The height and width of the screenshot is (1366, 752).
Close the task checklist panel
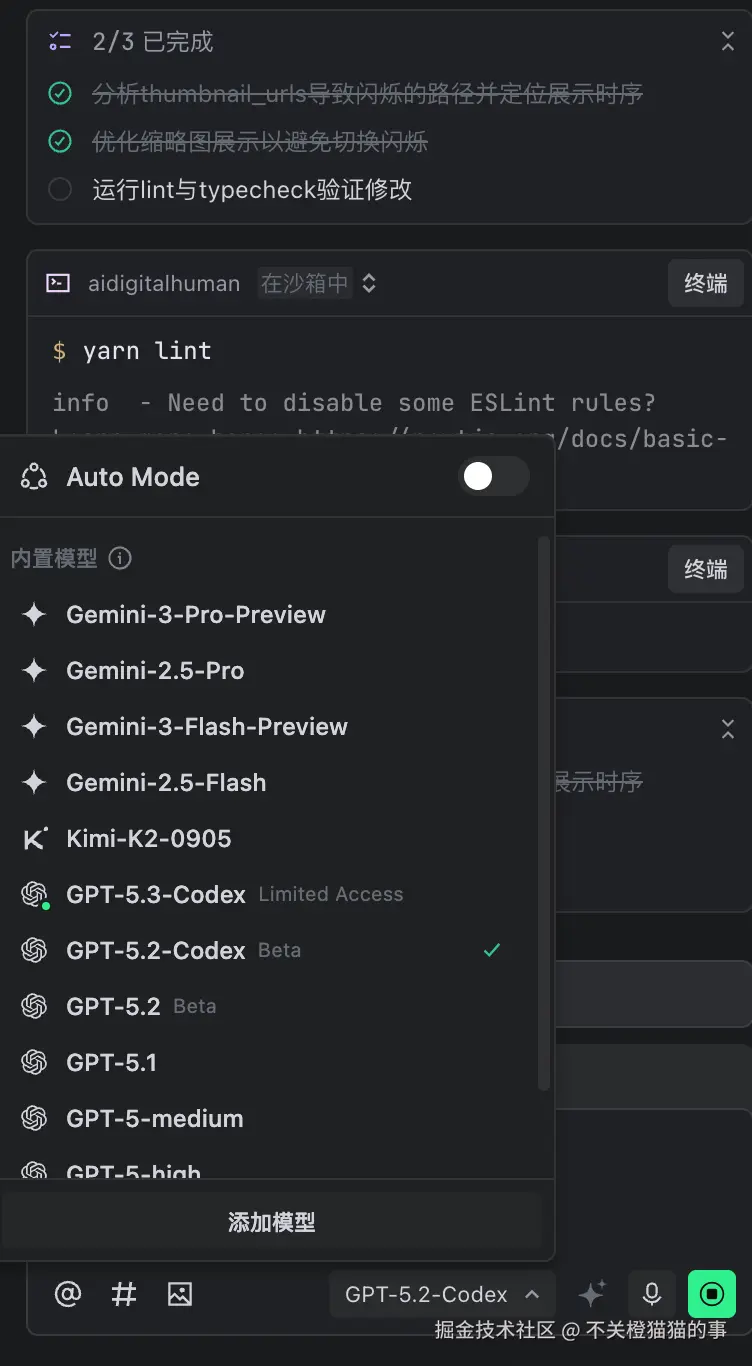click(728, 41)
